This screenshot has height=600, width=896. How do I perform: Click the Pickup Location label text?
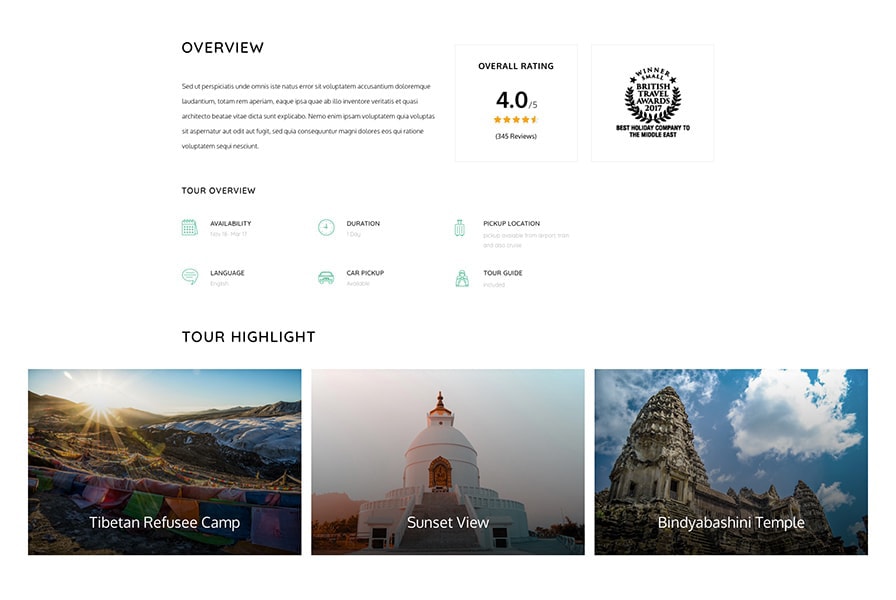511,223
